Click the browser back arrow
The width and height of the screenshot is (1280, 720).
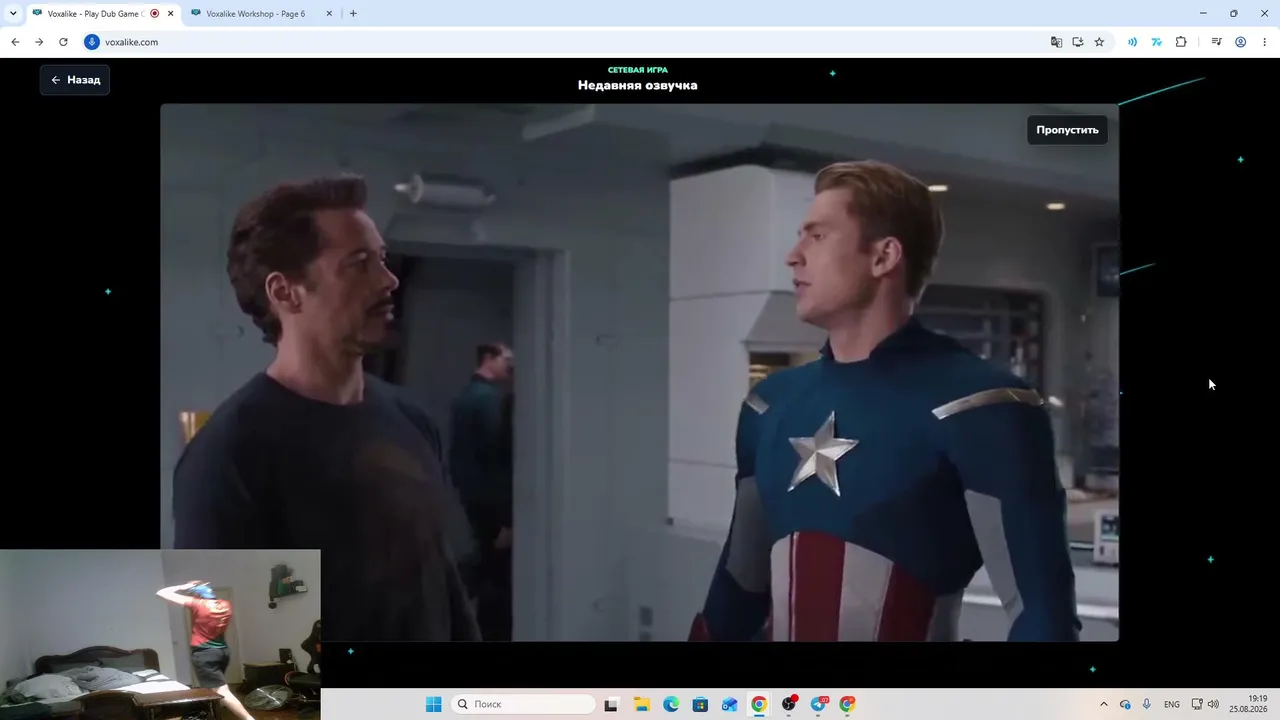(15, 42)
